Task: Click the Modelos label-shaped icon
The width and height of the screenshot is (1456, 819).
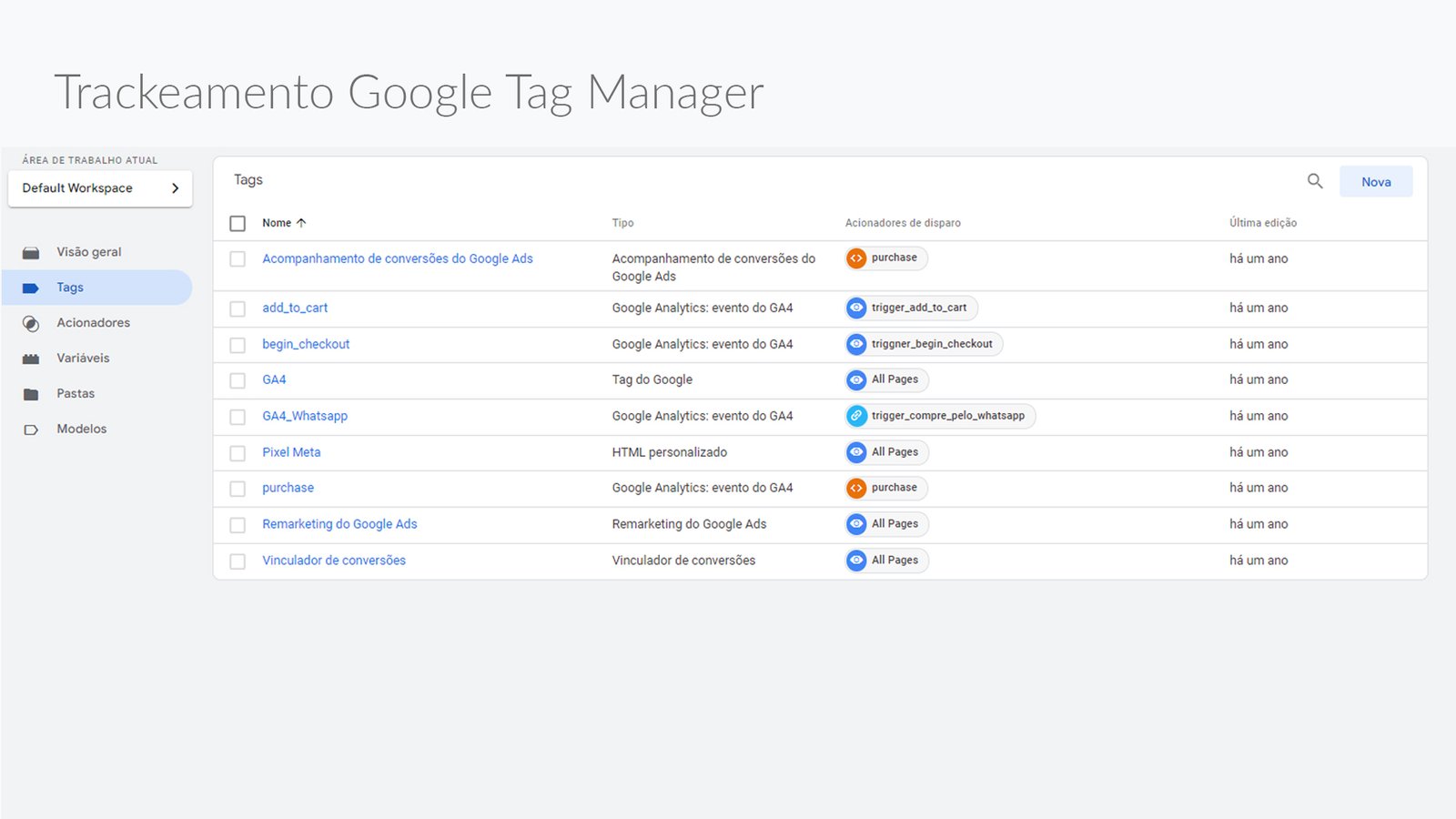Action: [31, 430]
